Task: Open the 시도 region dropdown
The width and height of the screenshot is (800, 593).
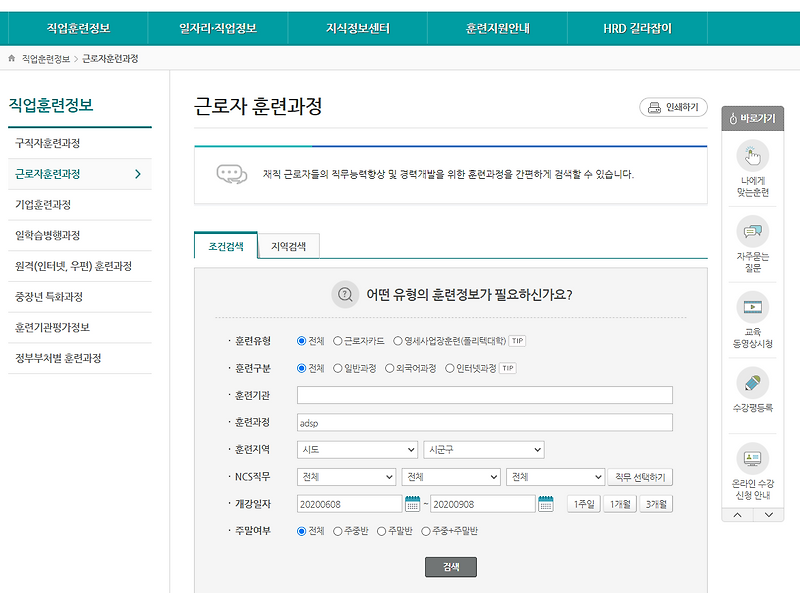Action: pyautogui.click(x=357, y=450)
